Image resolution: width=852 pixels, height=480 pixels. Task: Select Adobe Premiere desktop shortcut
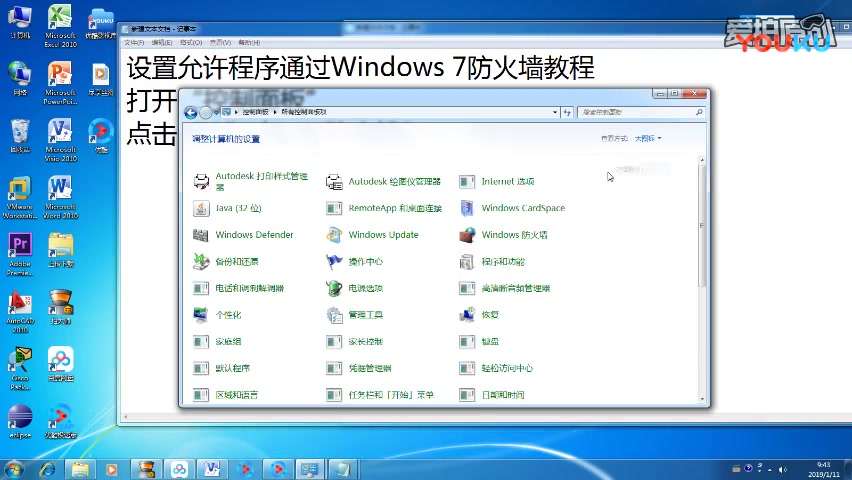coord(20,254)
